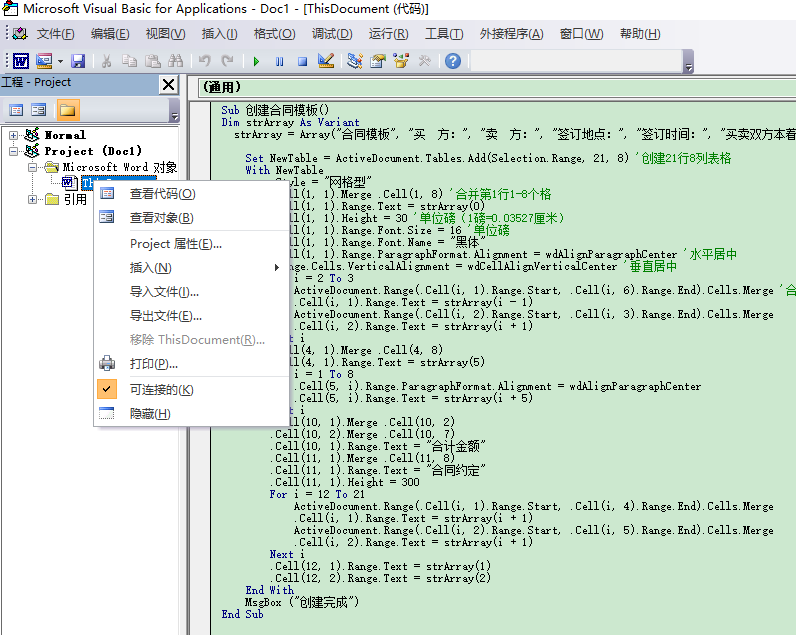Collapse Microsoft Word 对象 folder
The image size is (796, 635).
pyautogui.click(x=32, y=167)
